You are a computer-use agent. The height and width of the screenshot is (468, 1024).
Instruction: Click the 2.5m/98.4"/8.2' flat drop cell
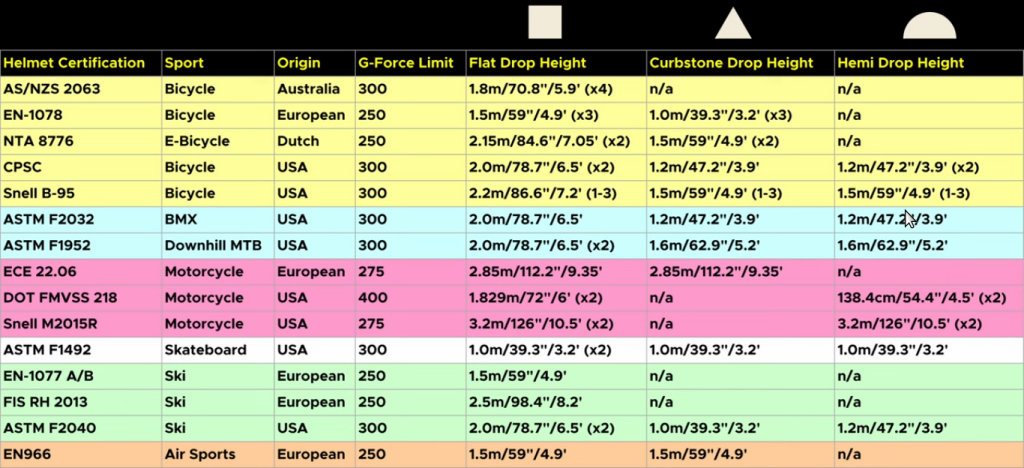click(556, 403)
